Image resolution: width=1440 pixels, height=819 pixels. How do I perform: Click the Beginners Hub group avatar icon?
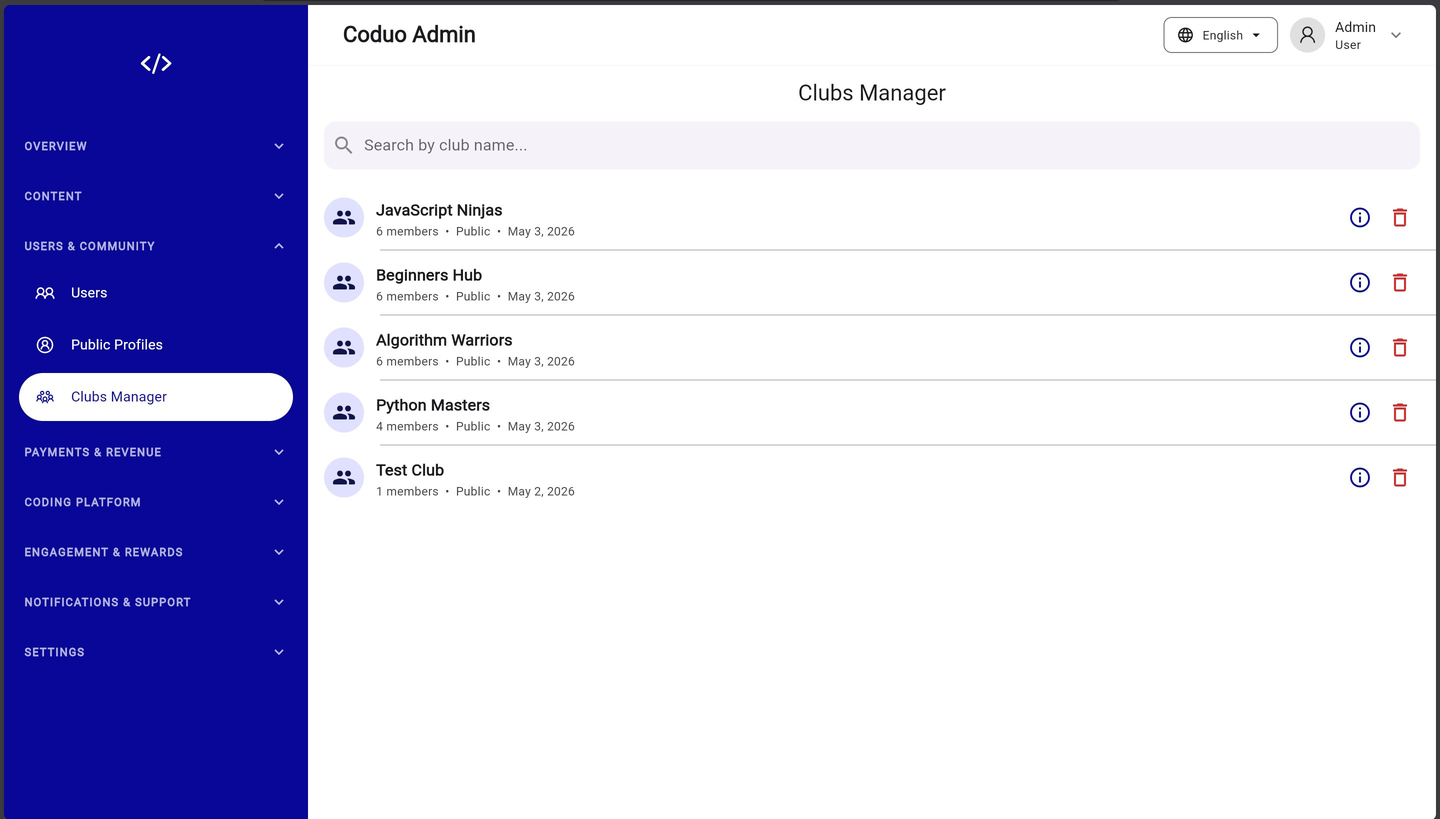point(344,282)
